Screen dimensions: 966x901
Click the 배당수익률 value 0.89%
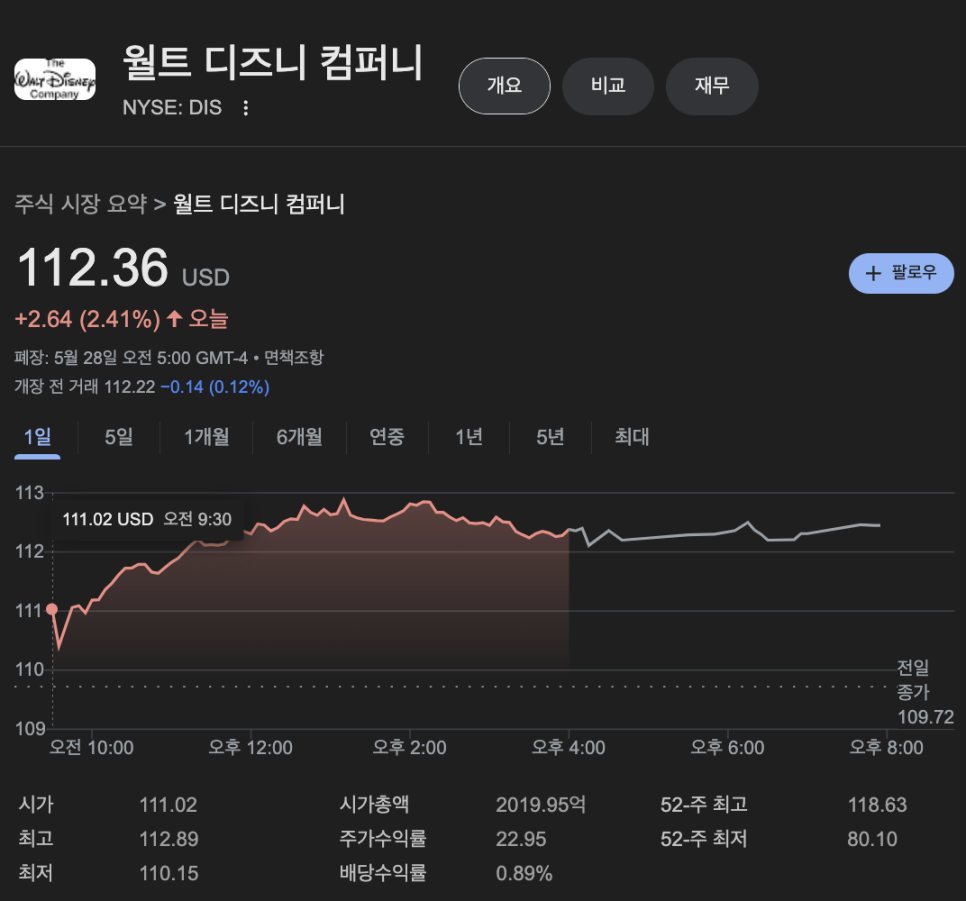pyautogui.click(x=524, y=873)
